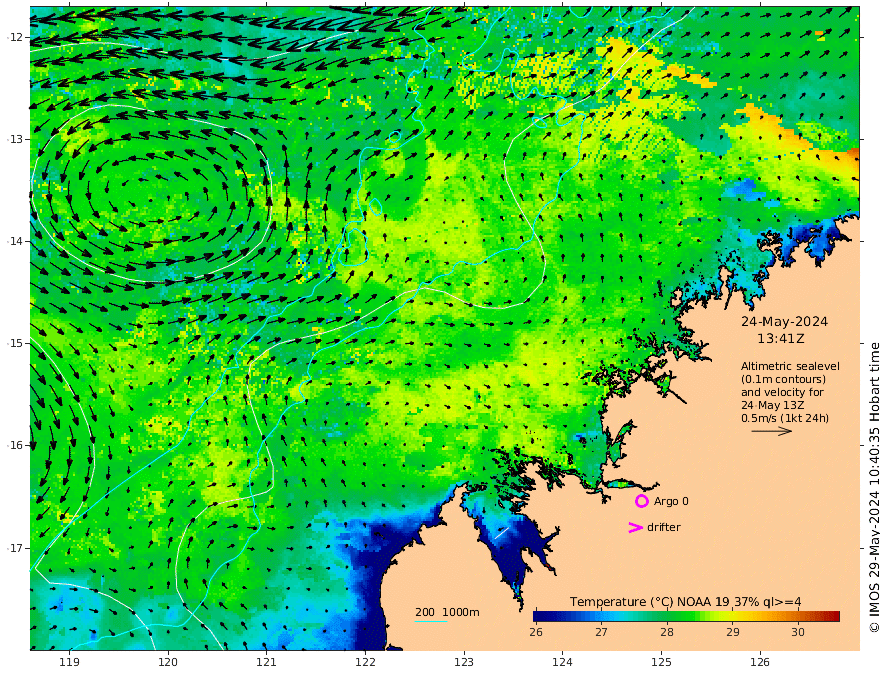The width and height of the screenshot is (880, 680).
Task: Click the velocity scale reference arrow
Action: 772,431
